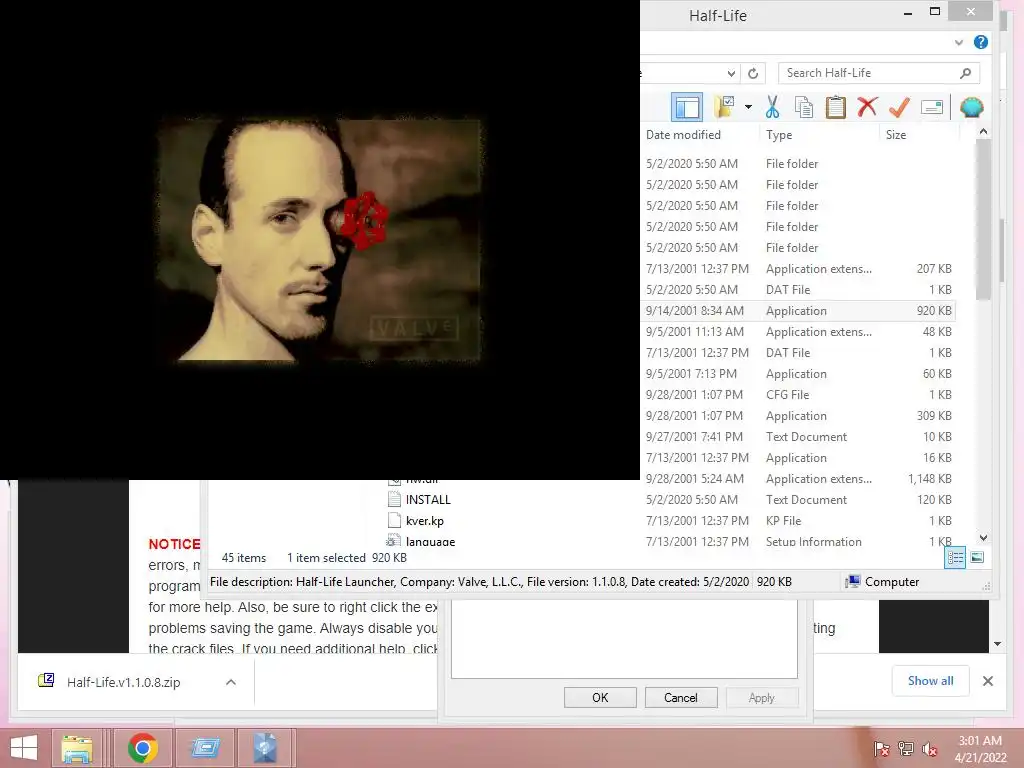Click Show all downloads button
The image size is (1024, 768).
point(930,680)
